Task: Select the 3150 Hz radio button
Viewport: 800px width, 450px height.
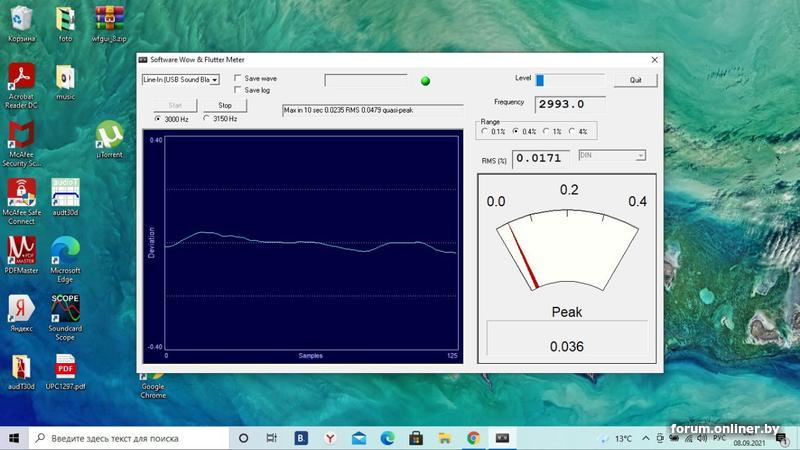Action: (x=207, y=119)
